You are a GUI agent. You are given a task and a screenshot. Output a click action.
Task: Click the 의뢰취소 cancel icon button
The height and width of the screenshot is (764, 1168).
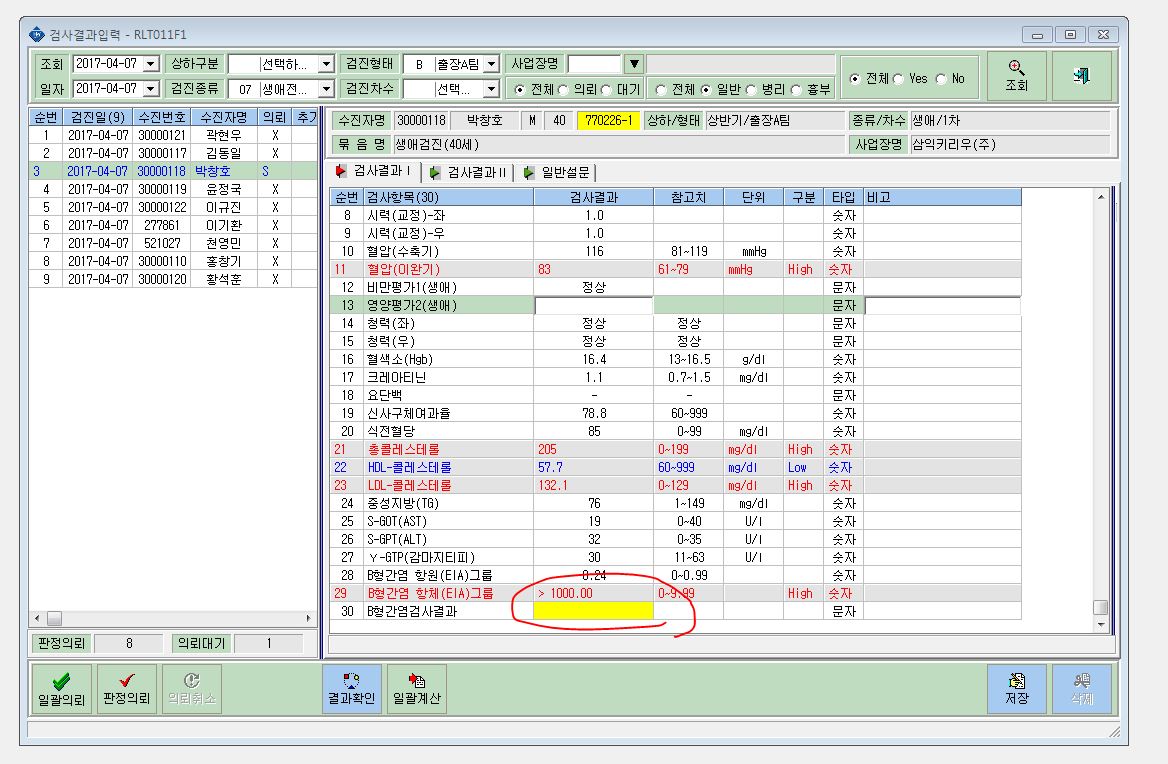[191, 689]
